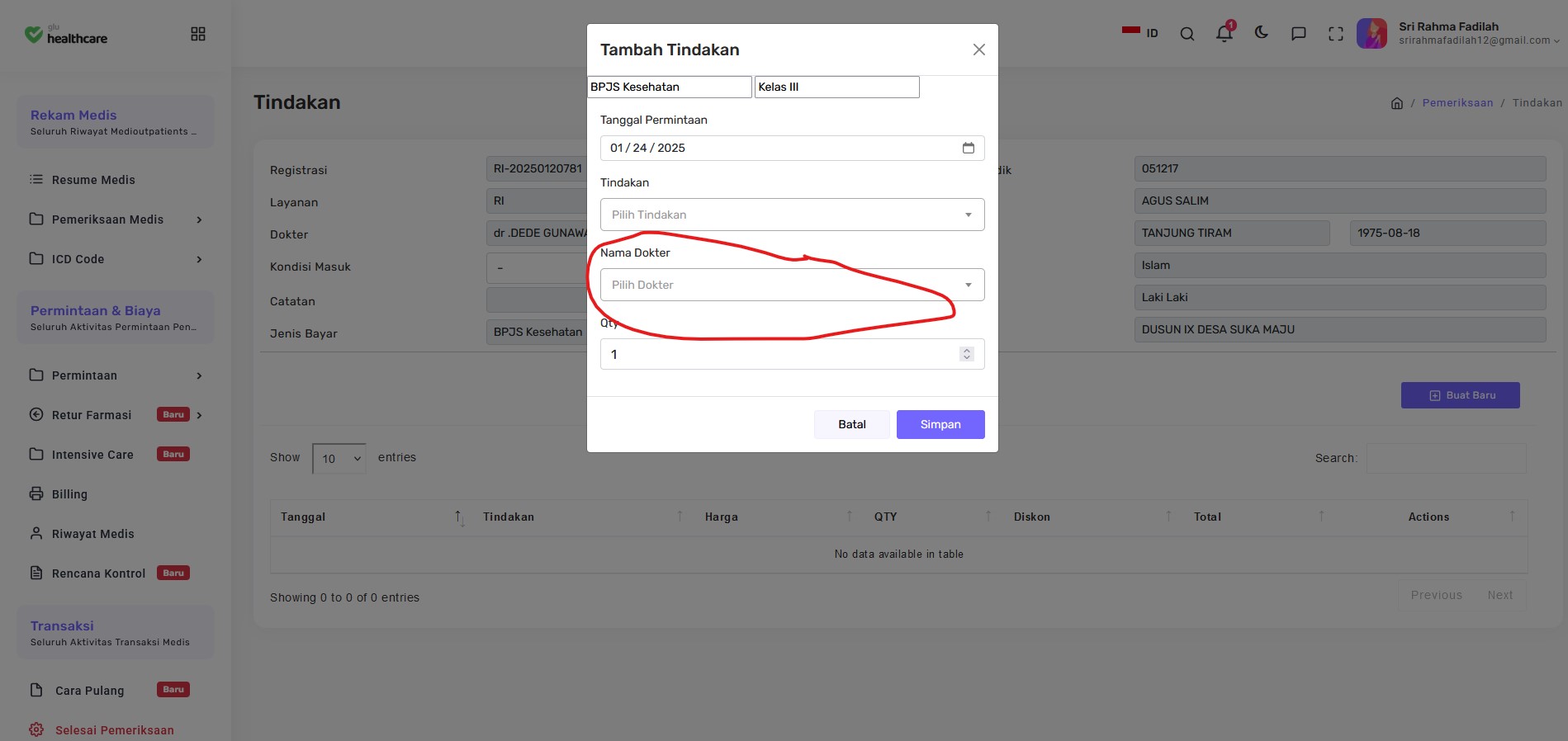The height and width of the screenshot is (741, 1568).
Task: Click the Previous pagination button
Action: (x=1436, y=595)
